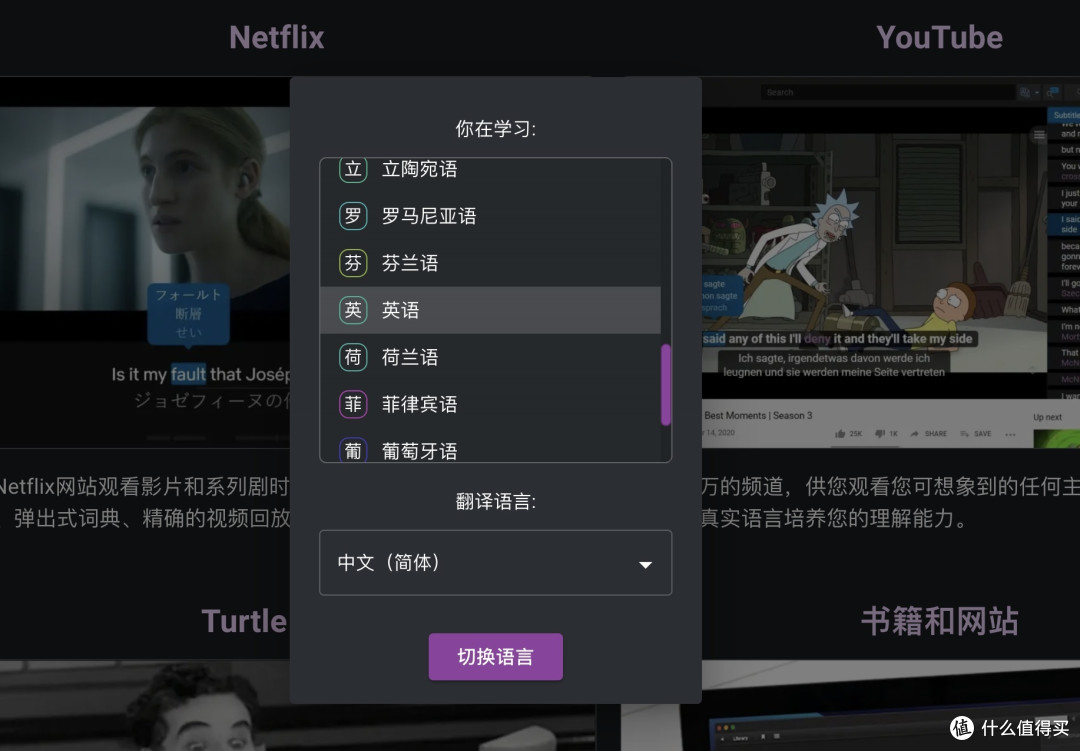This screenshot has width=1080, height=751.
Task: Click SAVE in the YouTube preview
Action: (x=976, y=434)
